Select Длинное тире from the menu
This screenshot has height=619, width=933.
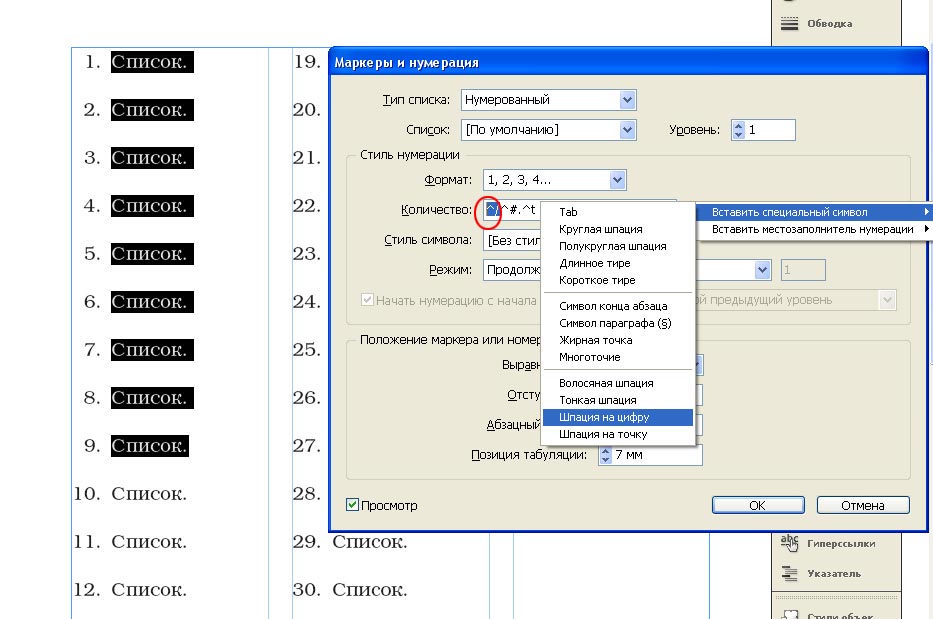(618, 263)
